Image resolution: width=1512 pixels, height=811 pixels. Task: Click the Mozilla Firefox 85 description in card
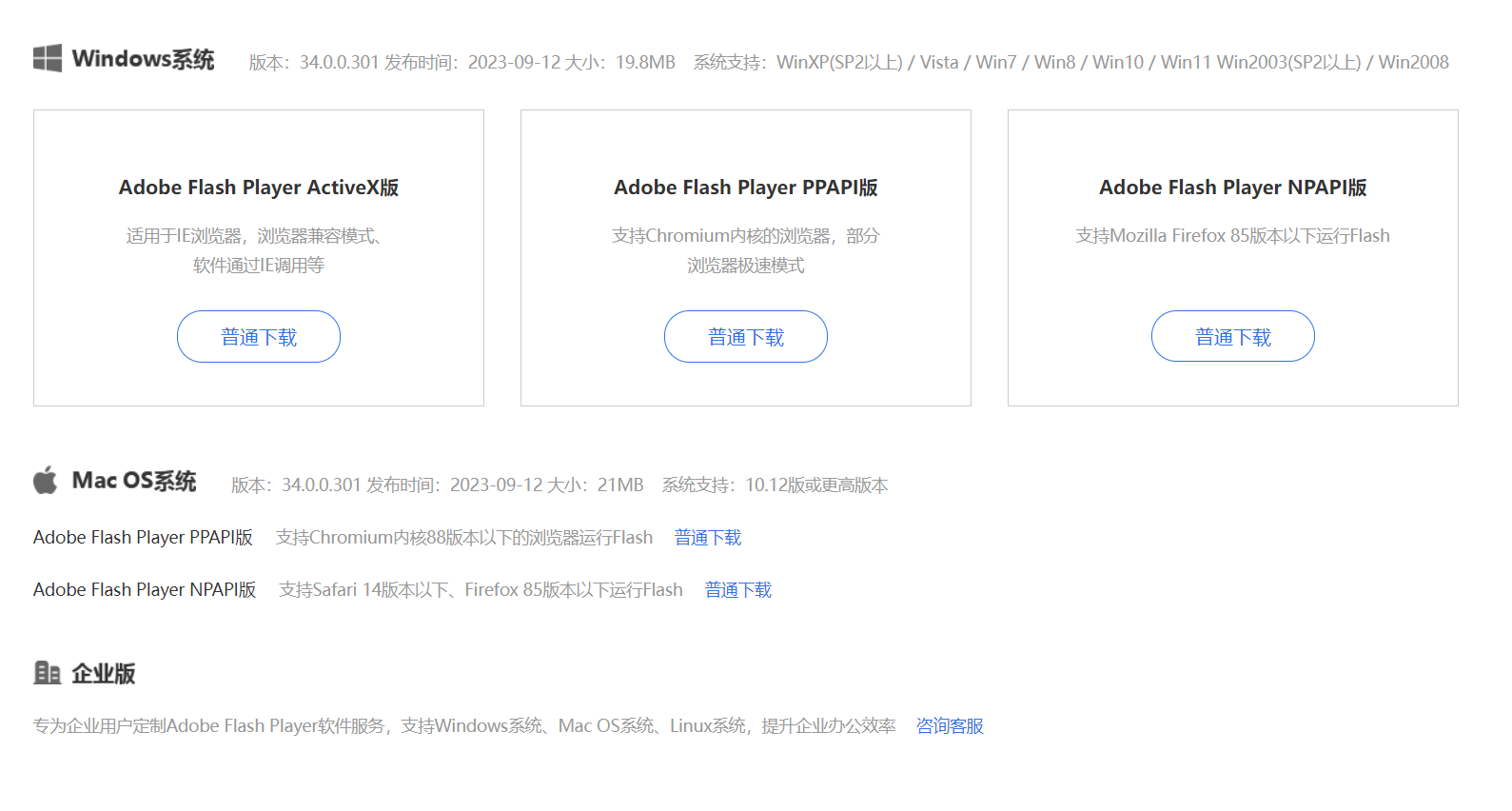tap(1233, 236)
